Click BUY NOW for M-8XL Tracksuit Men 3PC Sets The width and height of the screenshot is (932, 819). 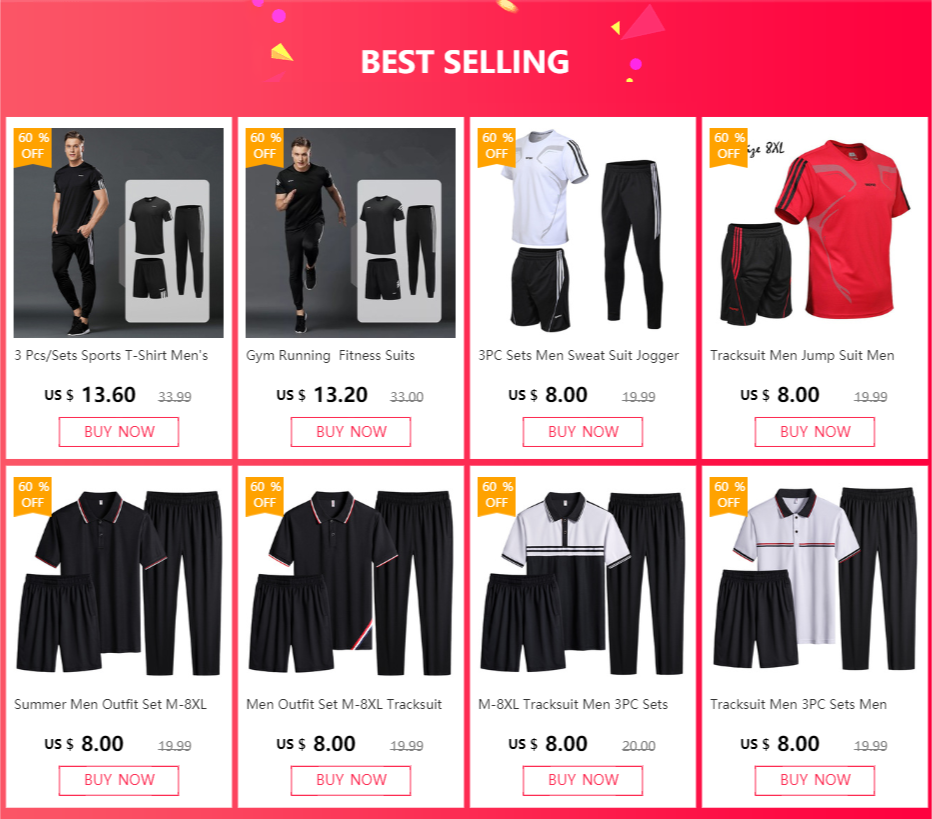pyautogui.click(x=582, y=780)
